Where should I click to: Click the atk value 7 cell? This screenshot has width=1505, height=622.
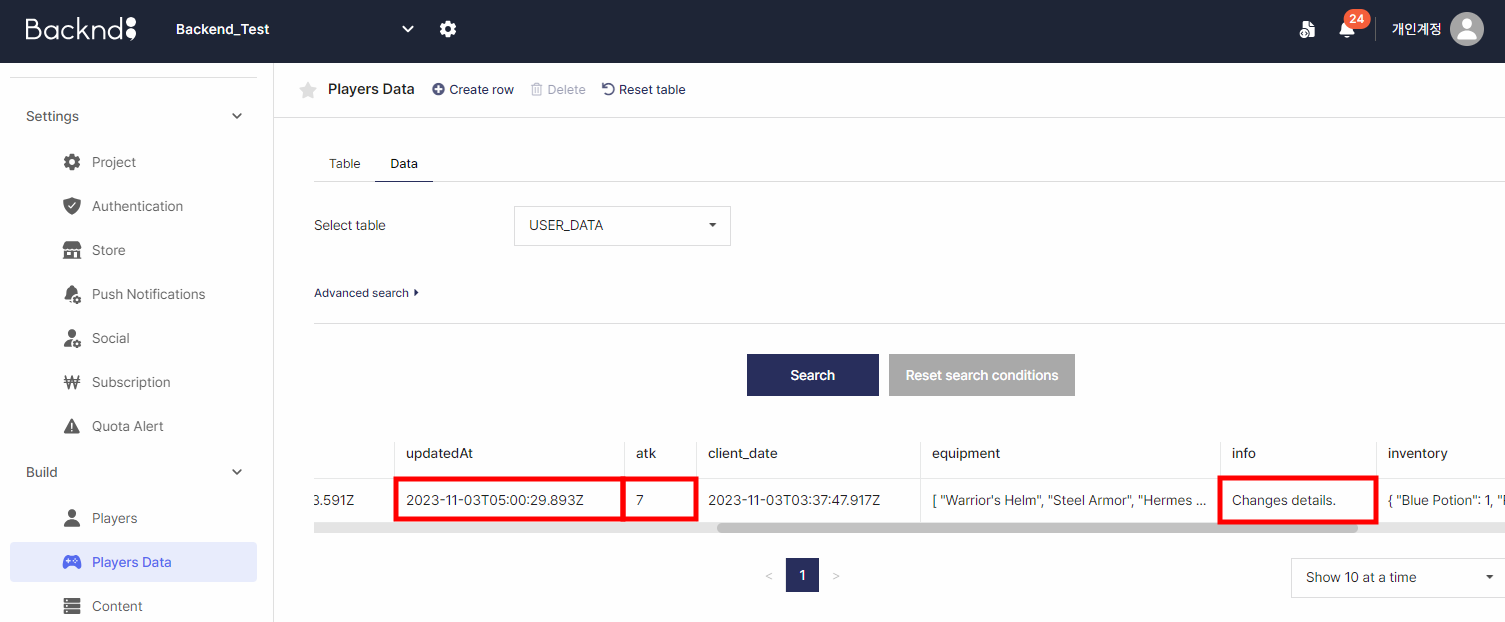pyautogui.click(x=660, y=500)
